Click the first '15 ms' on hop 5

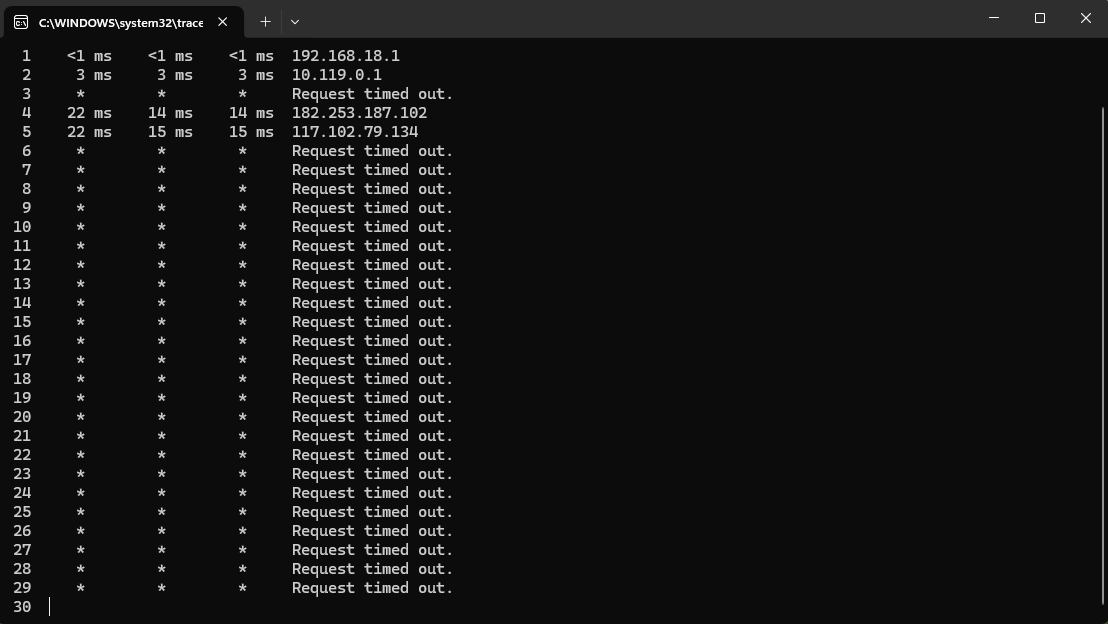[170, 132]
